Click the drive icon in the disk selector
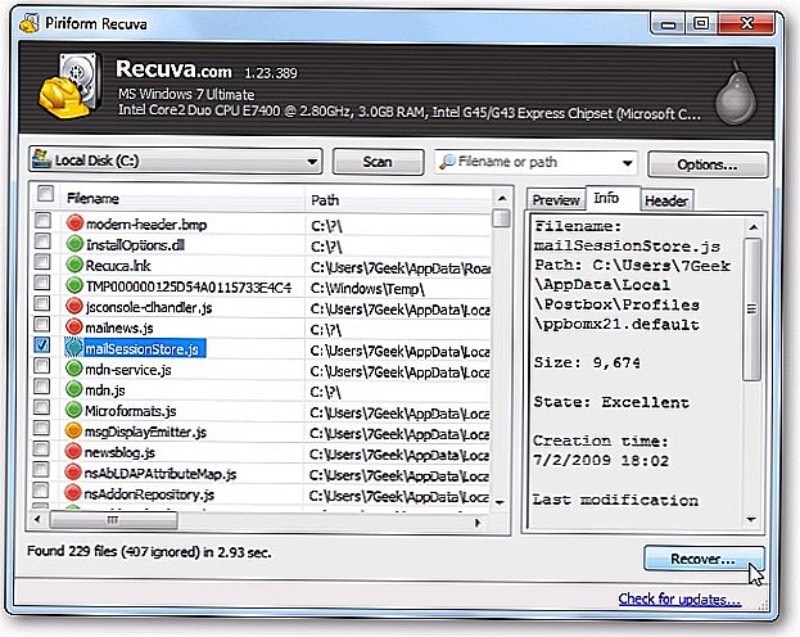The image size is (800, 637). (42, 161)
